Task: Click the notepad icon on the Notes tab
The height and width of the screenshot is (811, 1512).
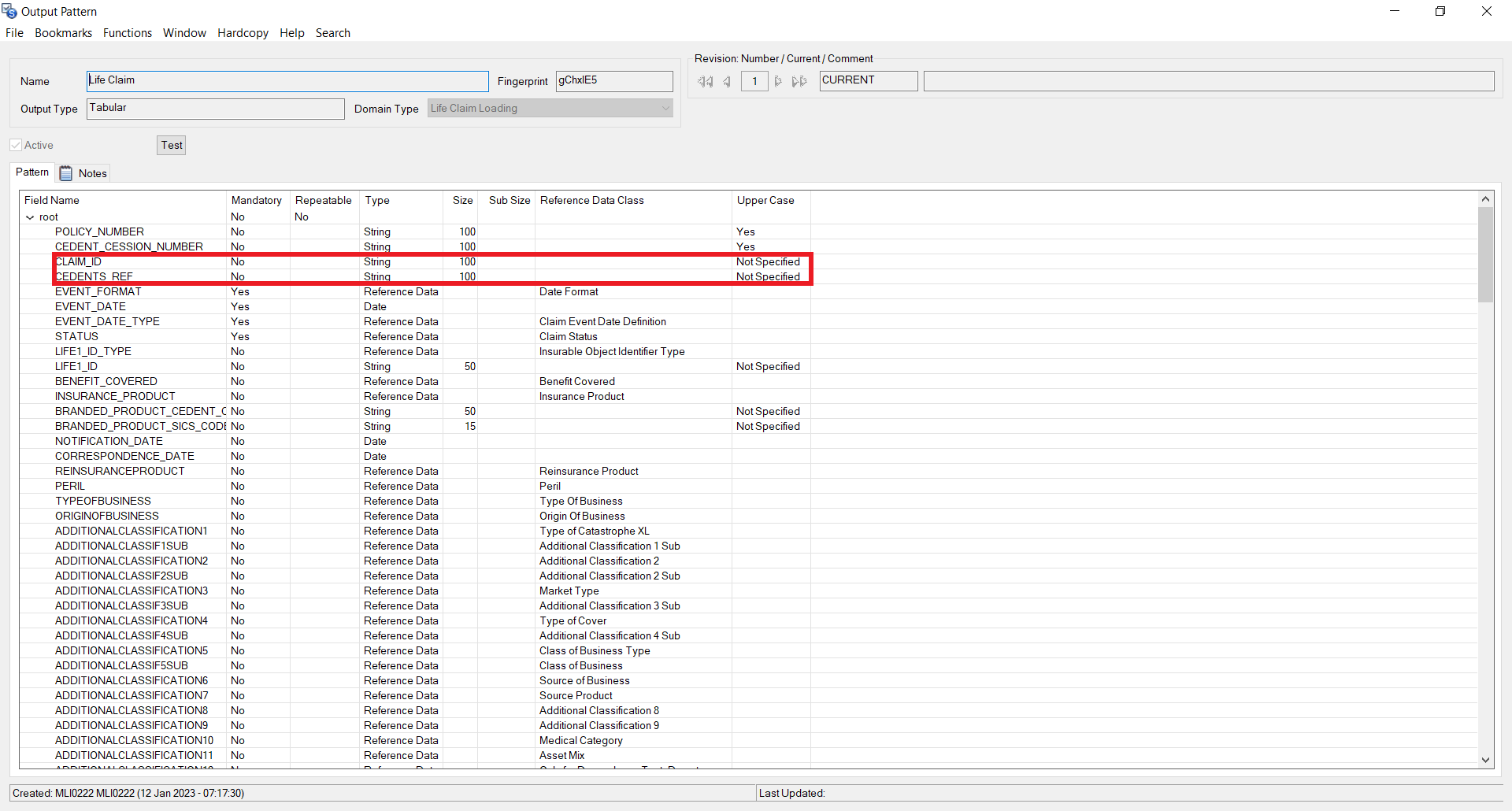Action: (66, 172)
